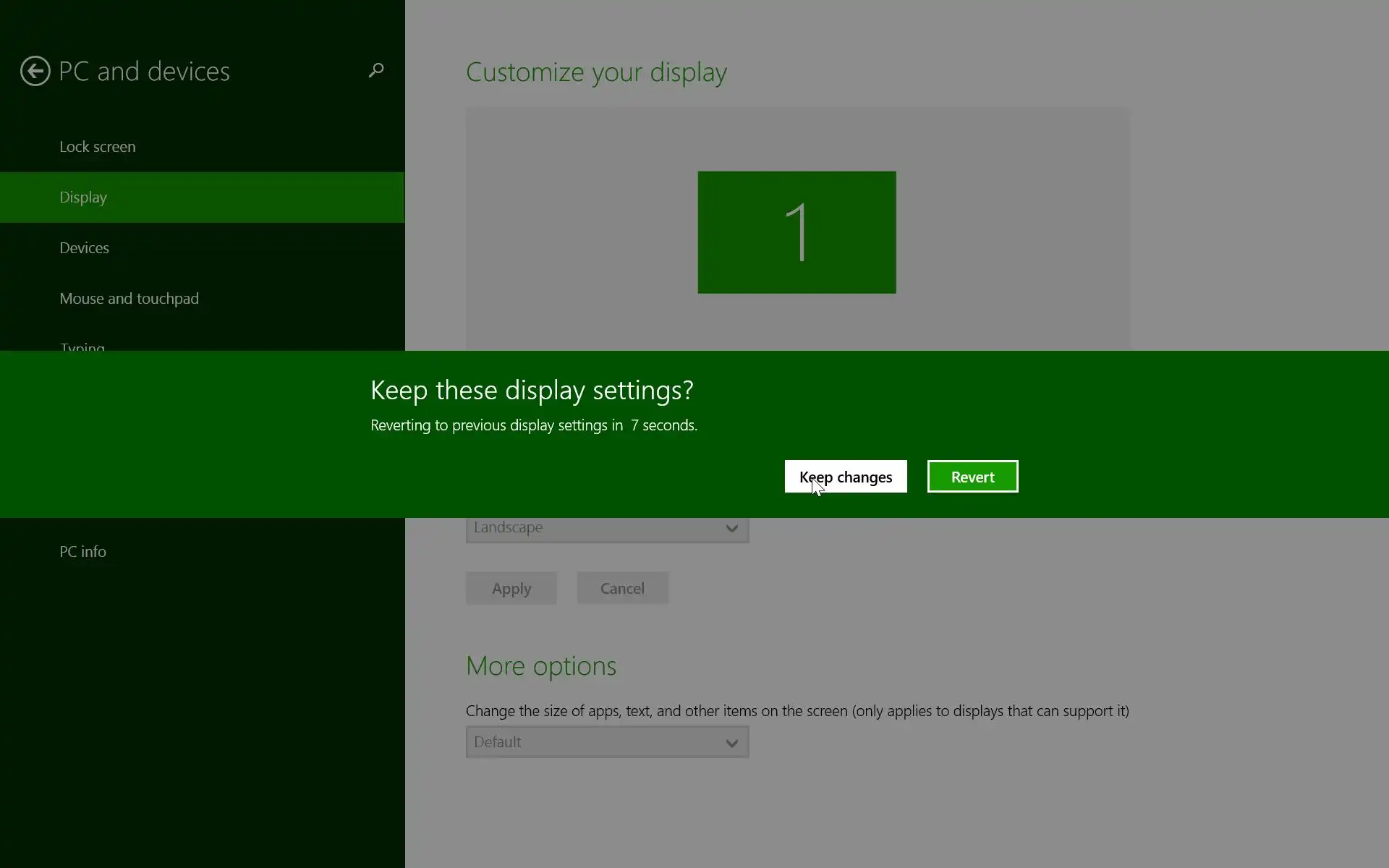This screenshot has width=1389, height=868.
Task: Click chevron on Default combo box
Action: (x=731, y=743)
